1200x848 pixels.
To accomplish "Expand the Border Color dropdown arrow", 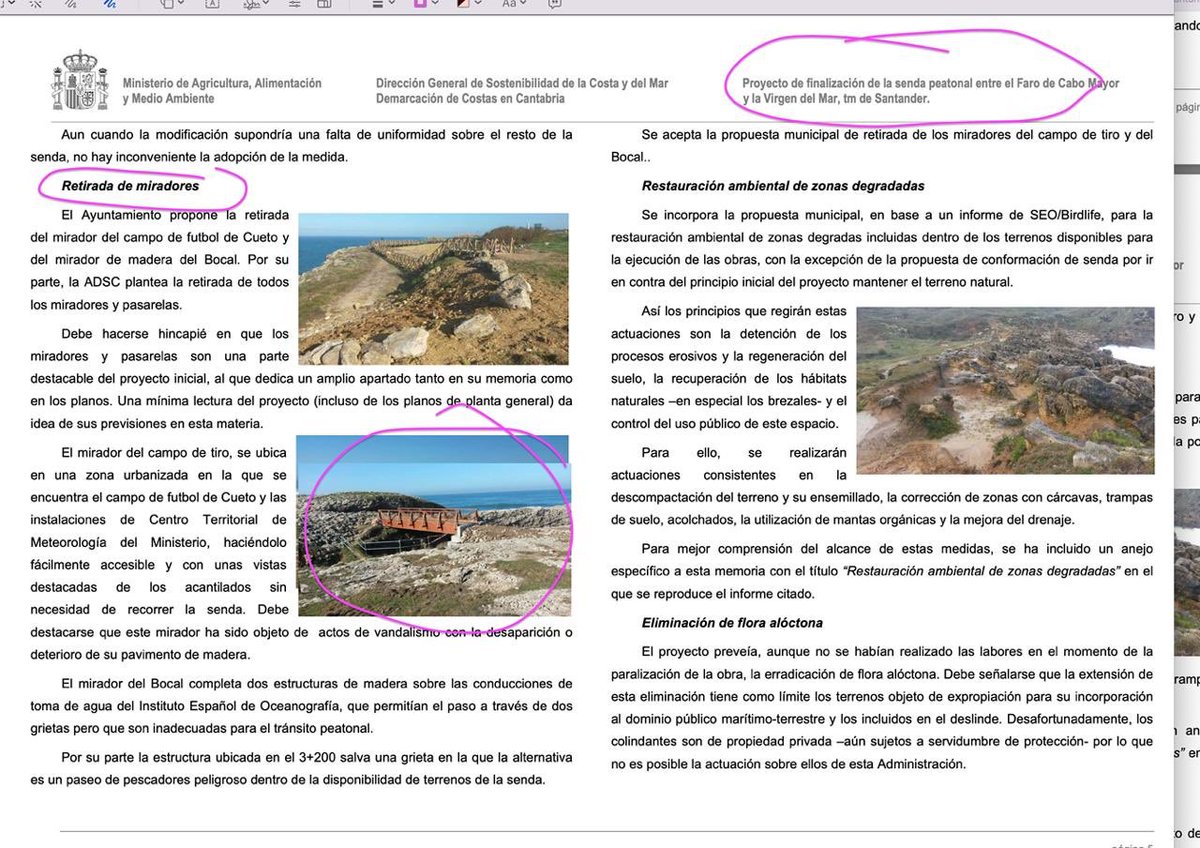I will point(435,3).
